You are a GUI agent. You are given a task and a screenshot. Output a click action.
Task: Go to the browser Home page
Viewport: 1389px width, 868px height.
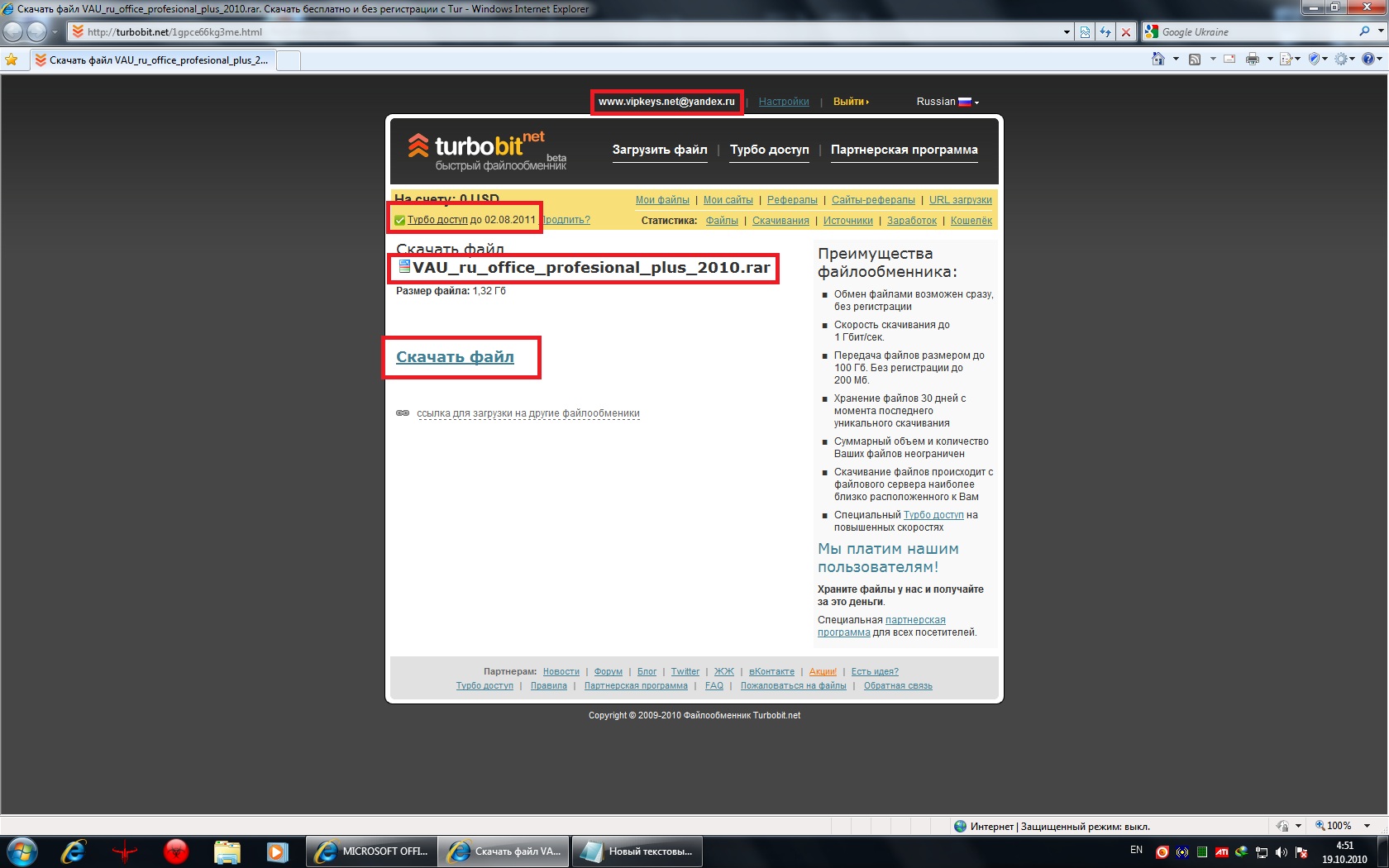1158,59
